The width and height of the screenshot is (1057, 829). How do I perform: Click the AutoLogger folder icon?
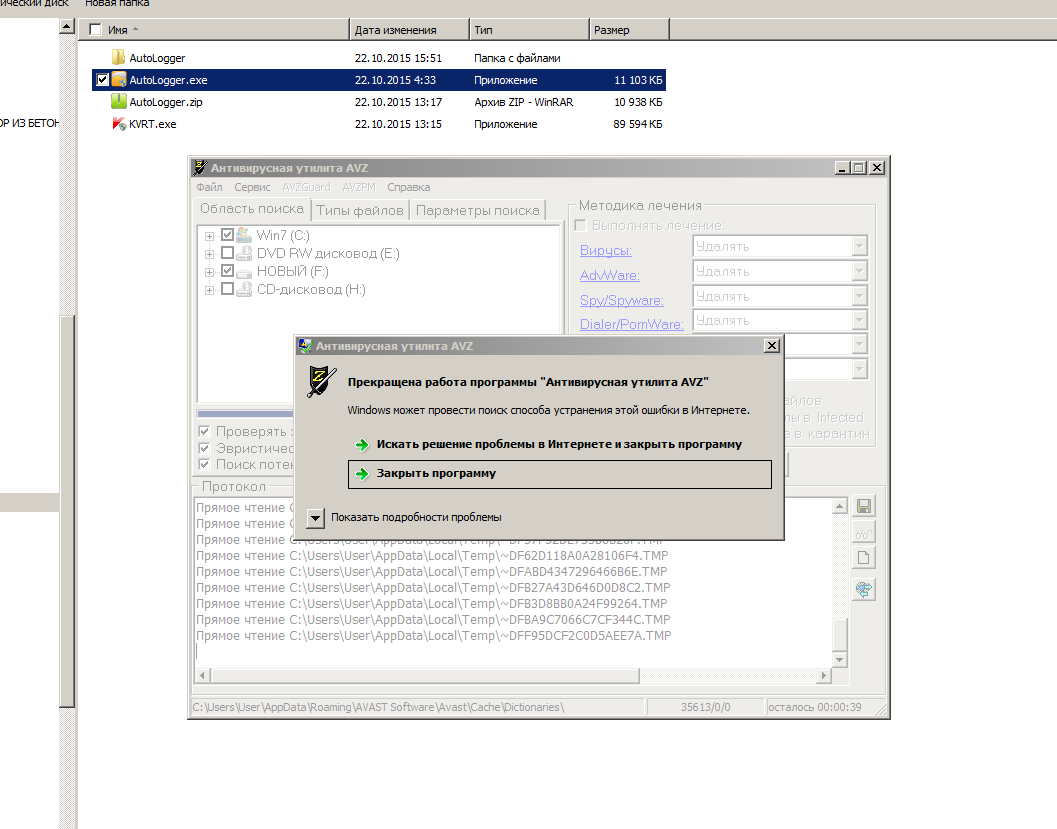click(x=119, y=57)
